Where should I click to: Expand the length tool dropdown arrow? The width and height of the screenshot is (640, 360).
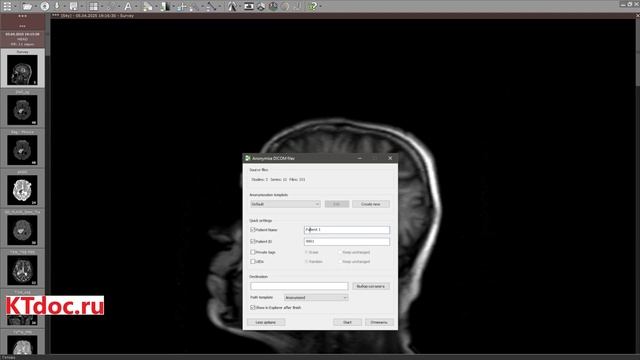(219, 6)
